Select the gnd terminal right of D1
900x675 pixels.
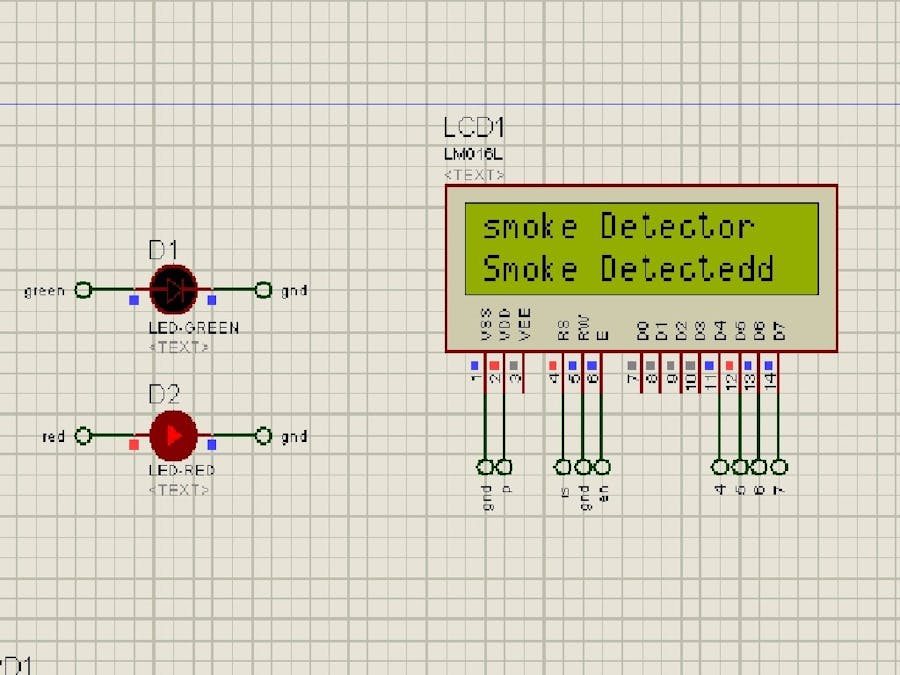[263, 290]
